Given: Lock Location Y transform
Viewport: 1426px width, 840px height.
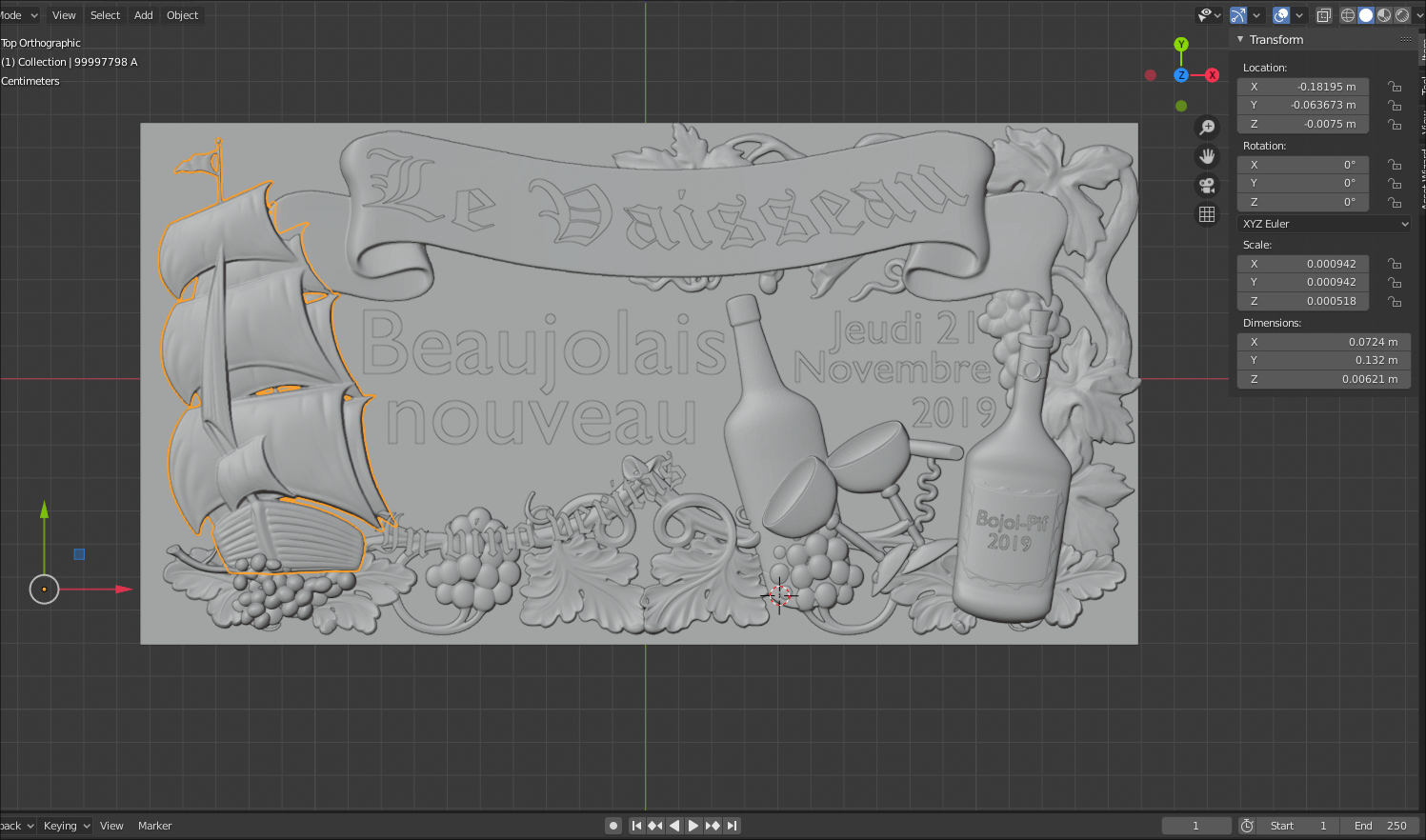Looking at the screenshot, I should tap(1395, 106).
